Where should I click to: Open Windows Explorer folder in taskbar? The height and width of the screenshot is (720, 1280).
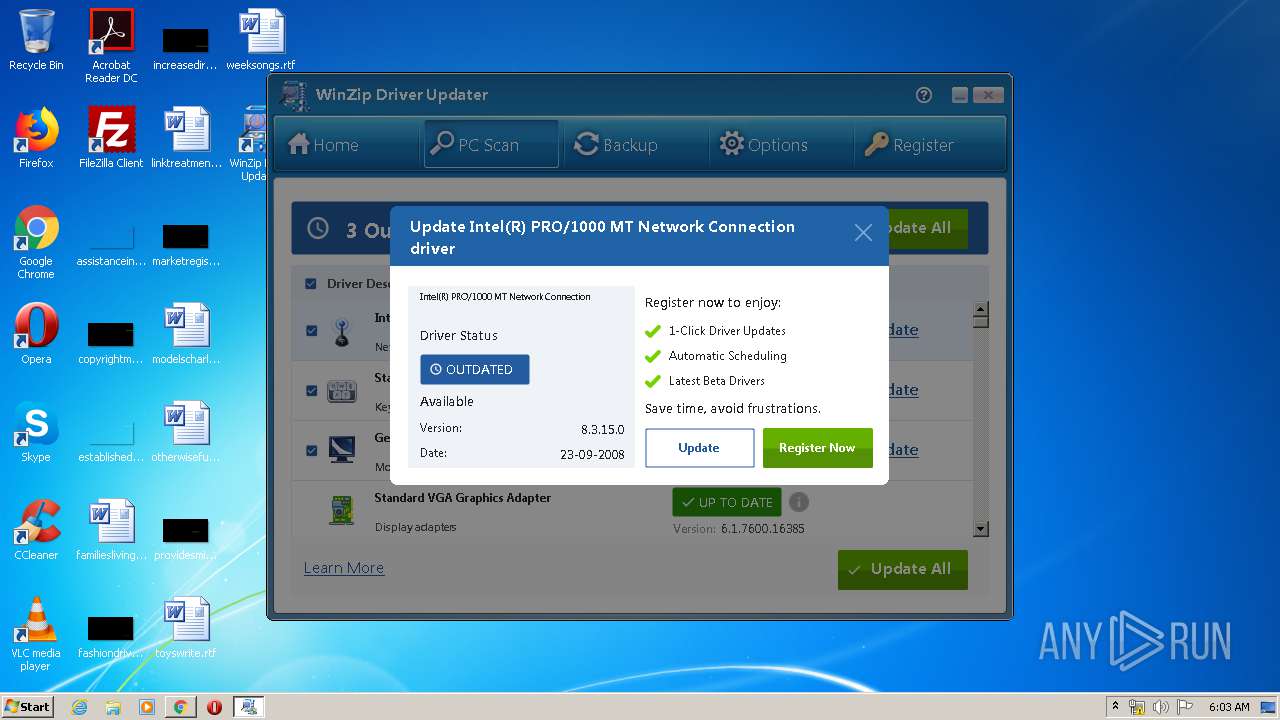(113, 707)
